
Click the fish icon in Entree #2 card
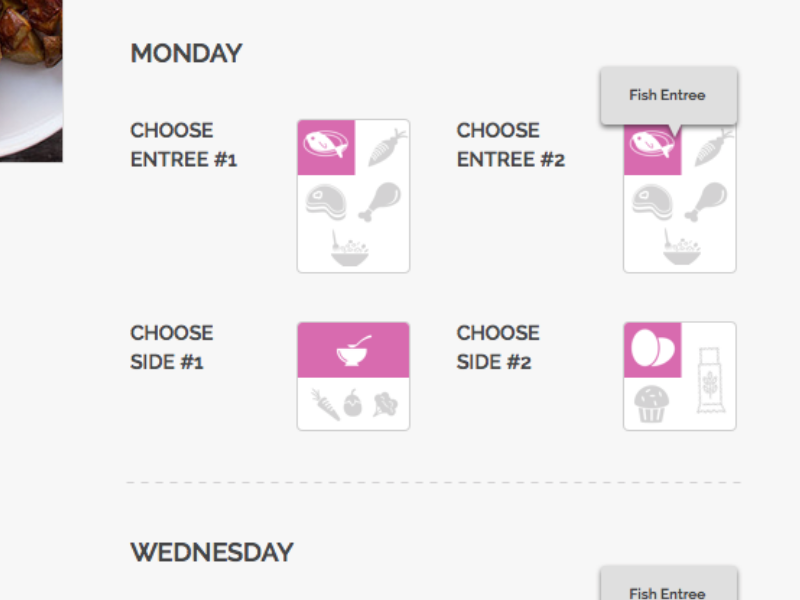[652, 146]
